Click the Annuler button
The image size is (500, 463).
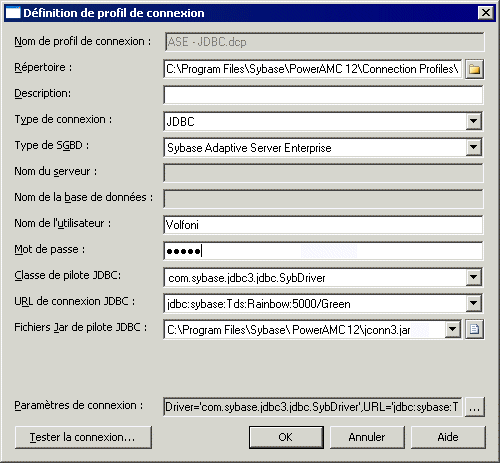point(367,437)
